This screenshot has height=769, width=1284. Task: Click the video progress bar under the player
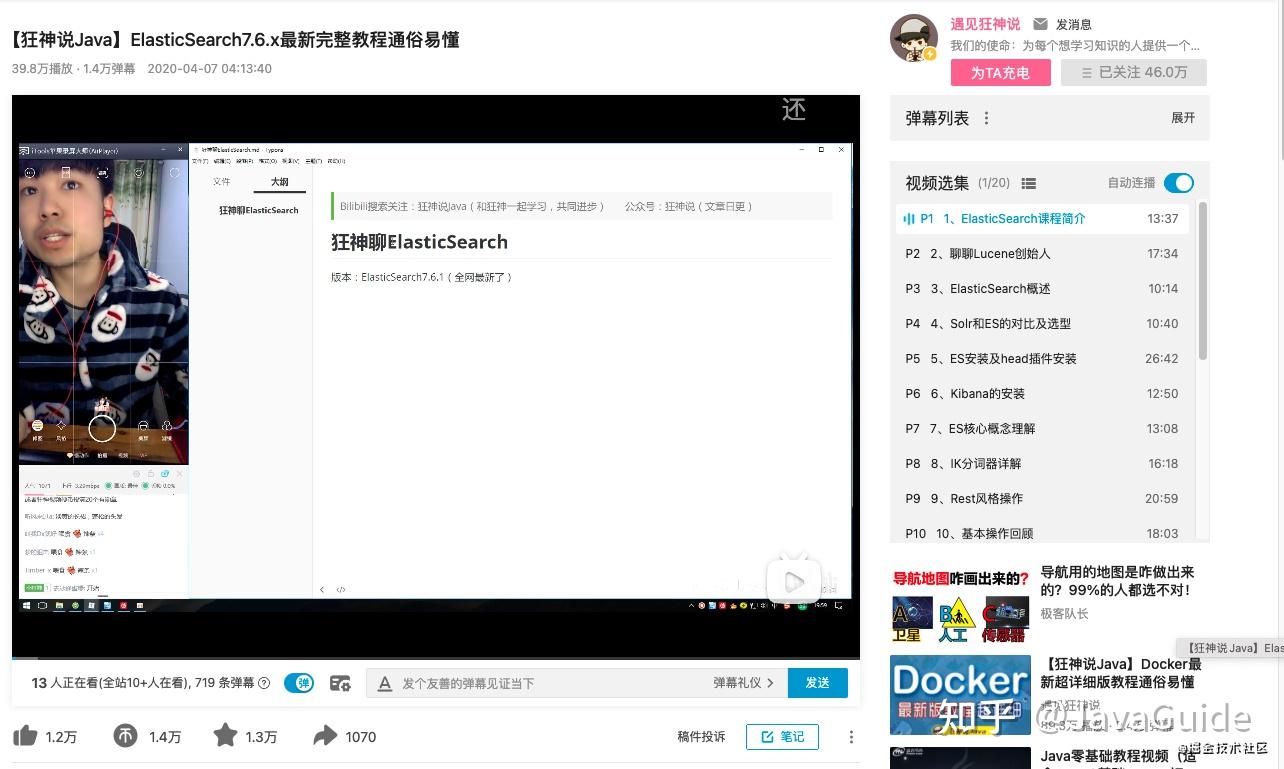click(436, 658)
